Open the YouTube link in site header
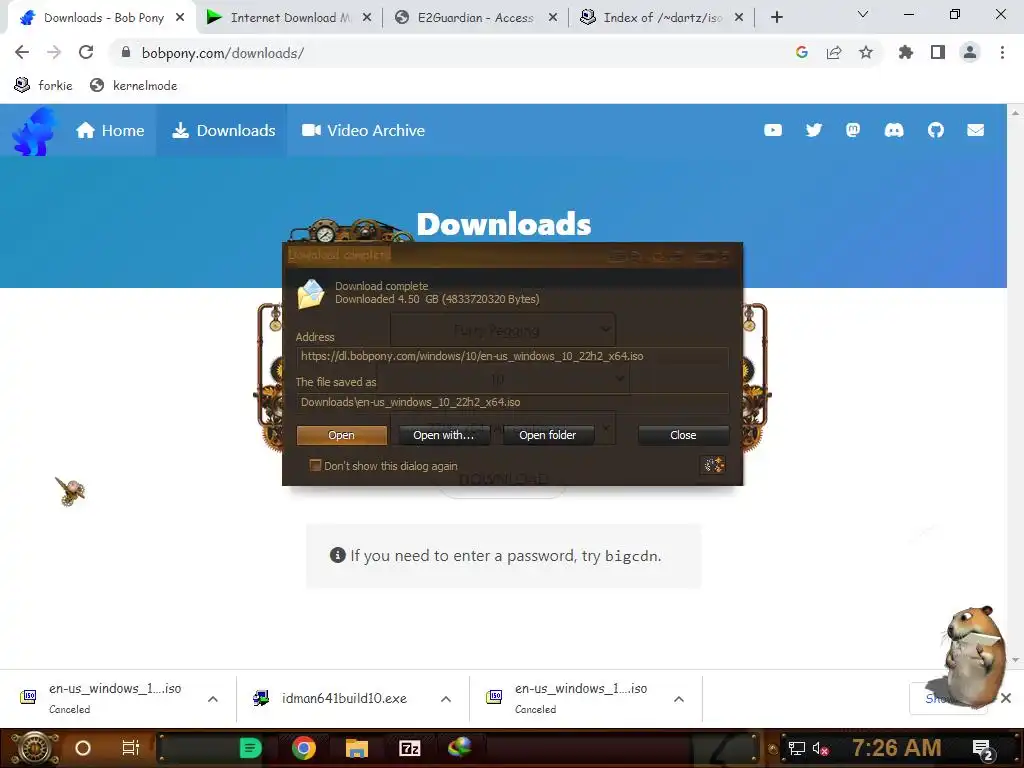This screenshot has width=1024, height=768. (x=773, y=131)
